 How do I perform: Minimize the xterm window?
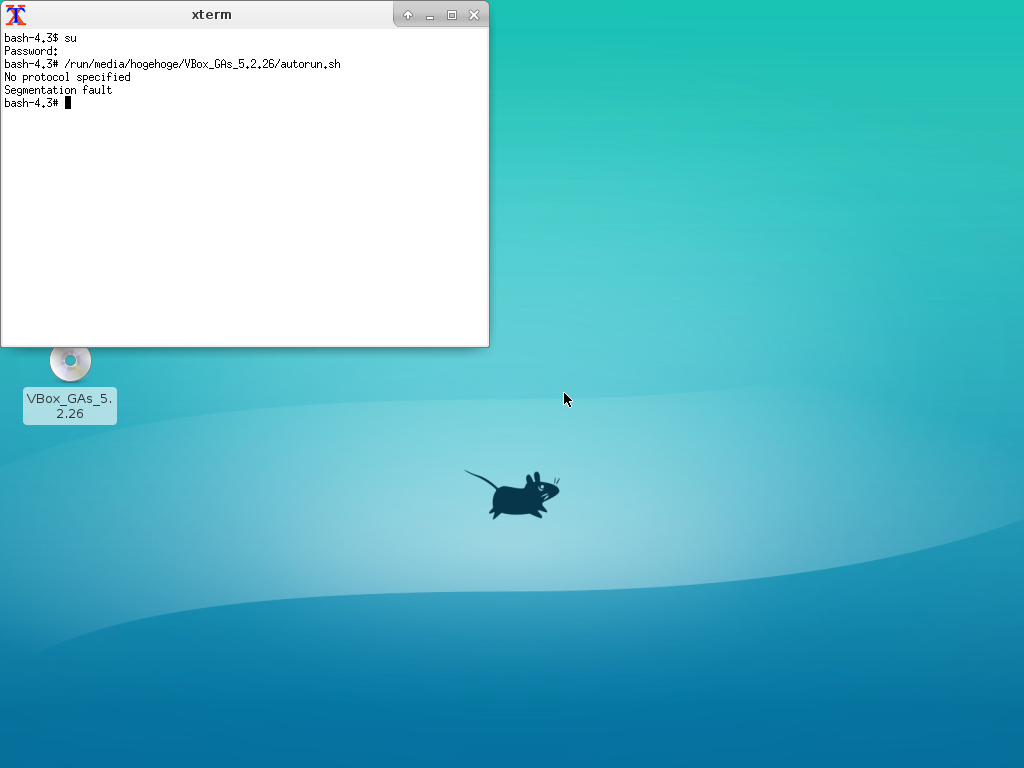(x=430, y=15)
